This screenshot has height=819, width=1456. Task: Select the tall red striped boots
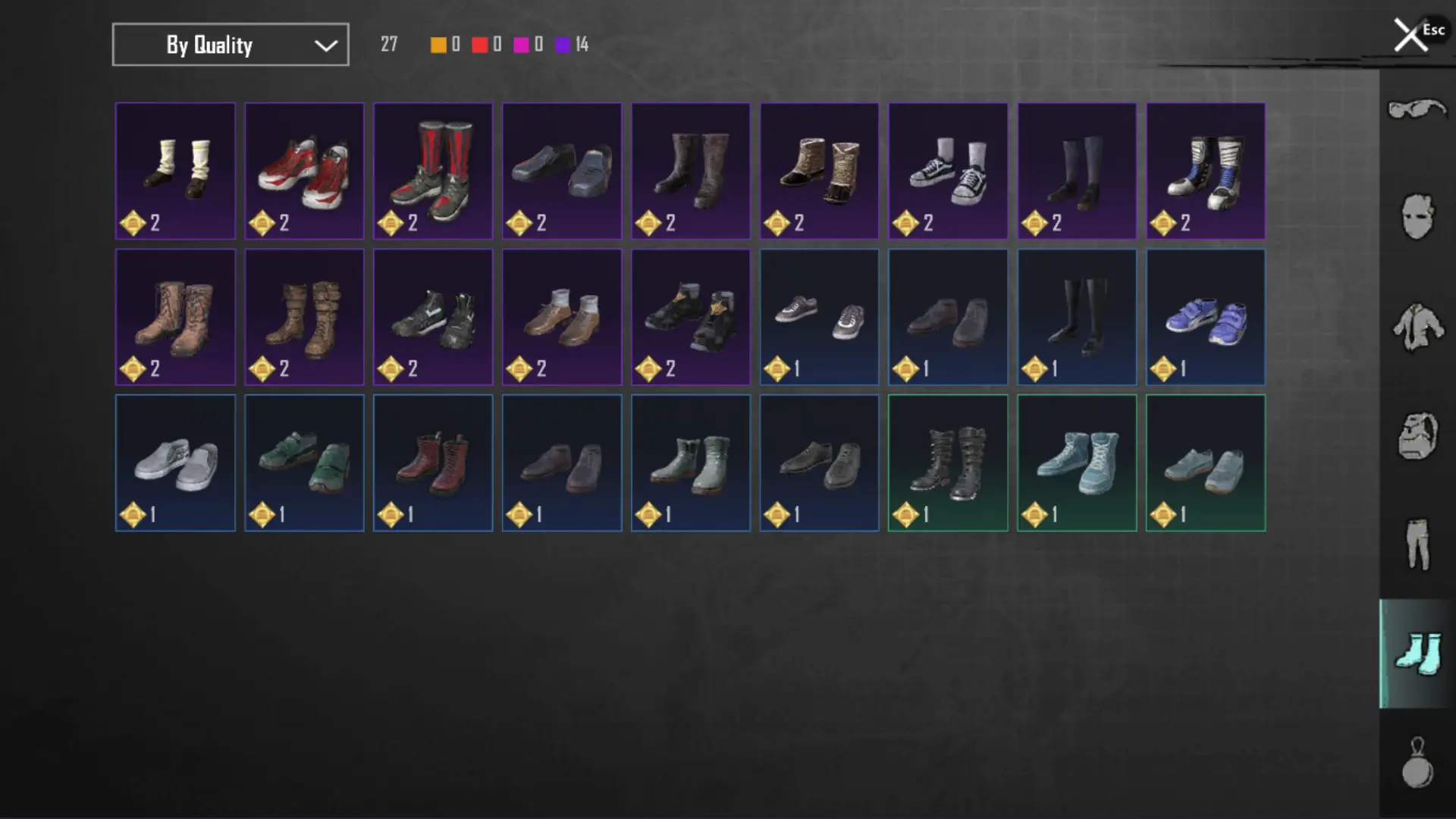pos(433,171)
